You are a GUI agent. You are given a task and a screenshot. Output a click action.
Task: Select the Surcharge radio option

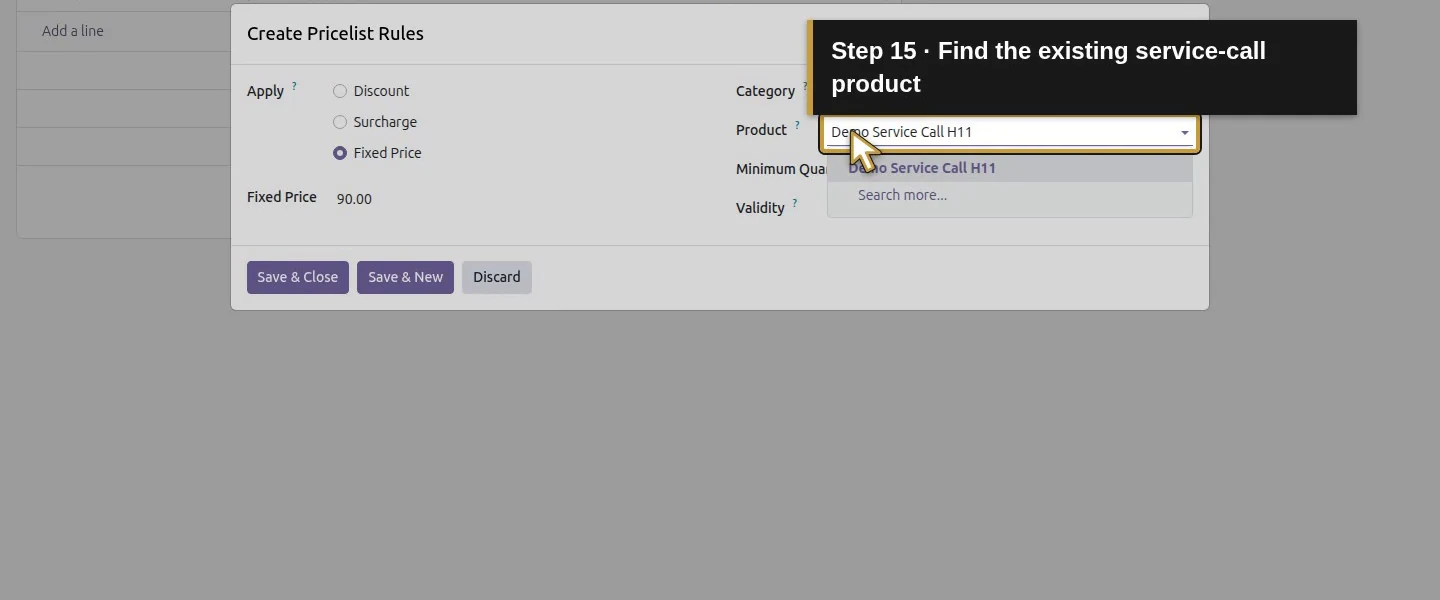pos(340,122)
